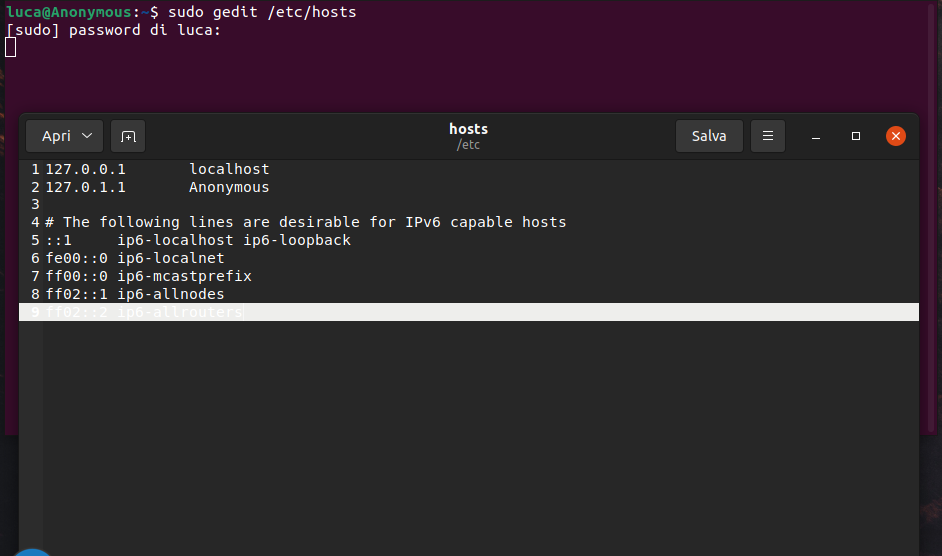The image size is (942, 556).
Task: Focus the terminal password prompt line
Action: click(x=113, y=30)
